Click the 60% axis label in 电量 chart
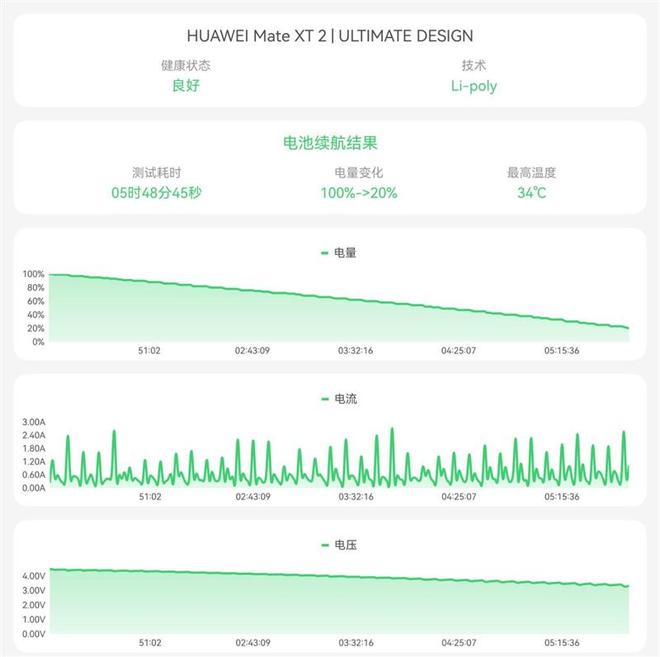This screenshot has width=660, height=657. [35, 301]
